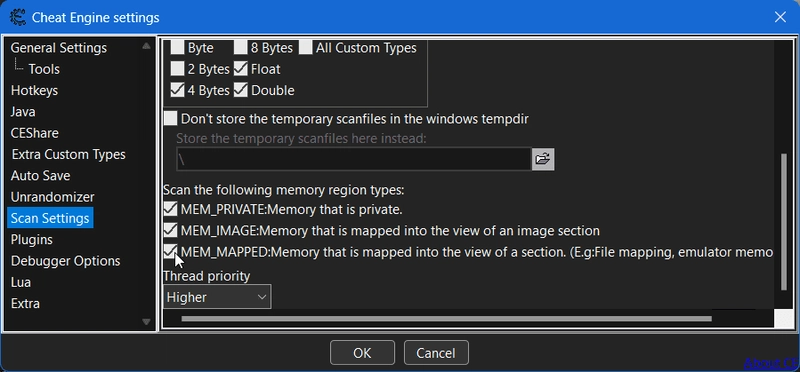The height and width of the screenshot is (372, 800).
Task: Open the About CE link
Action: 772,363
